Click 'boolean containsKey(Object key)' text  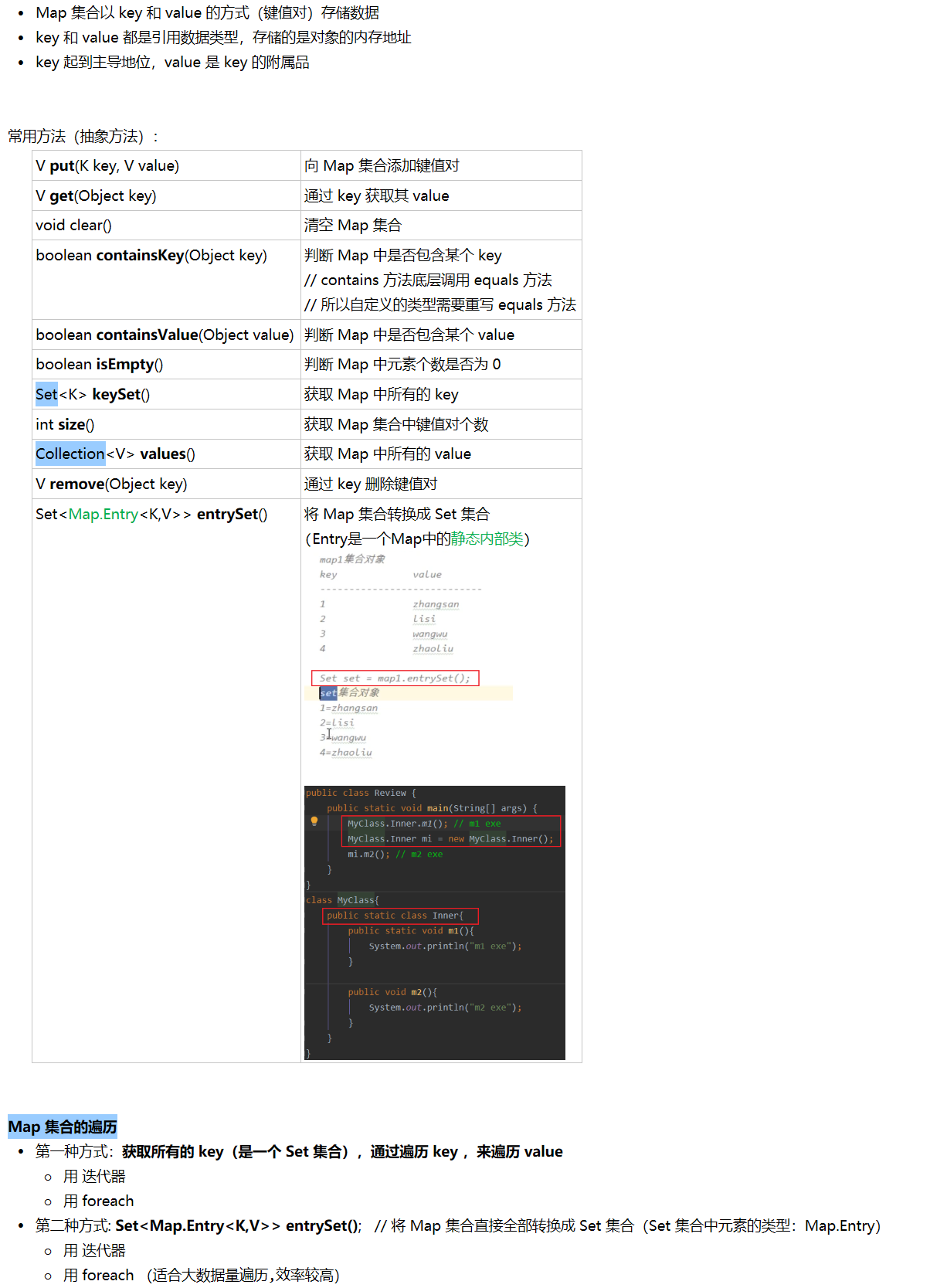coord(151,255)
